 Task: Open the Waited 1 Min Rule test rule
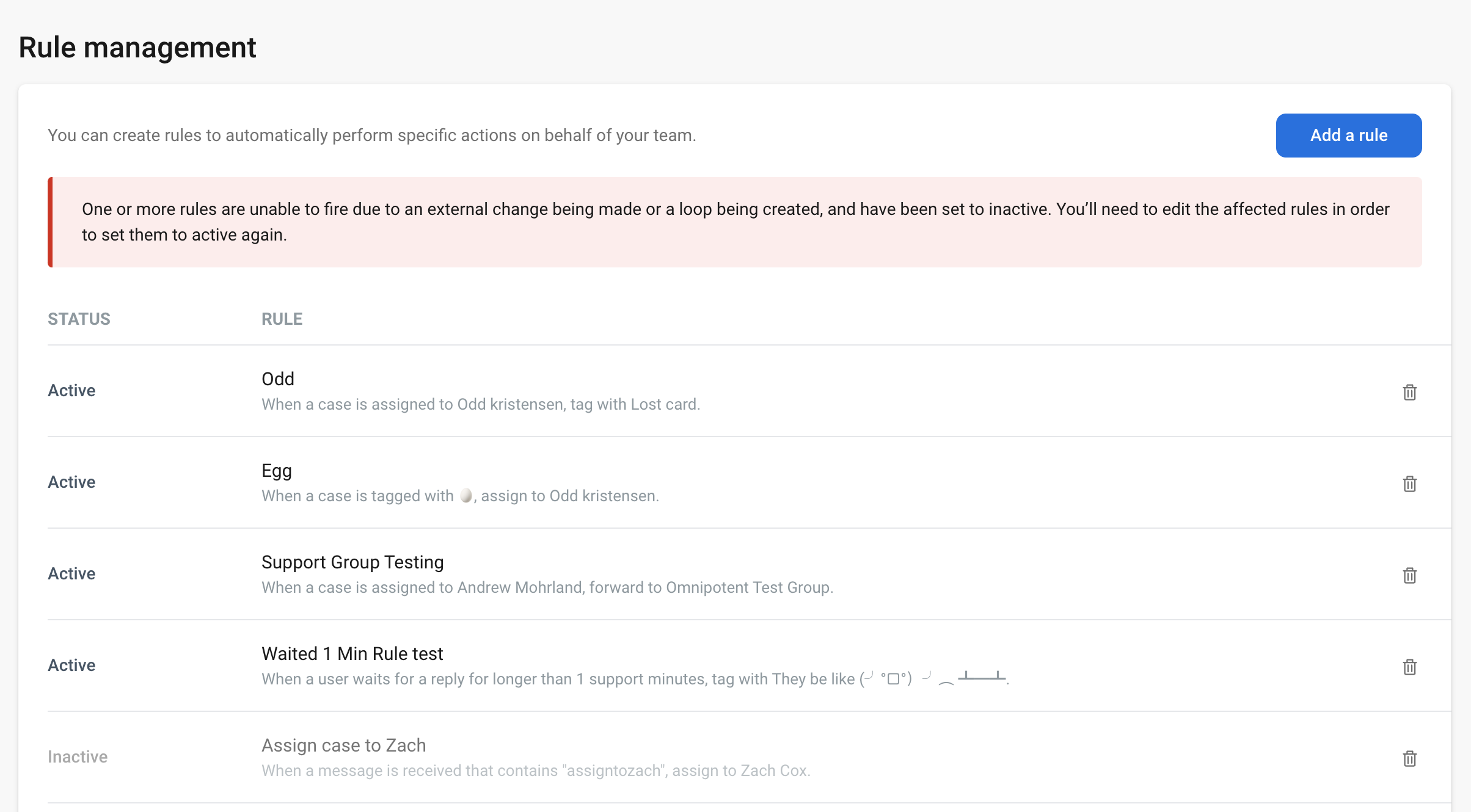pyautogui.click(x=352, y=654)
